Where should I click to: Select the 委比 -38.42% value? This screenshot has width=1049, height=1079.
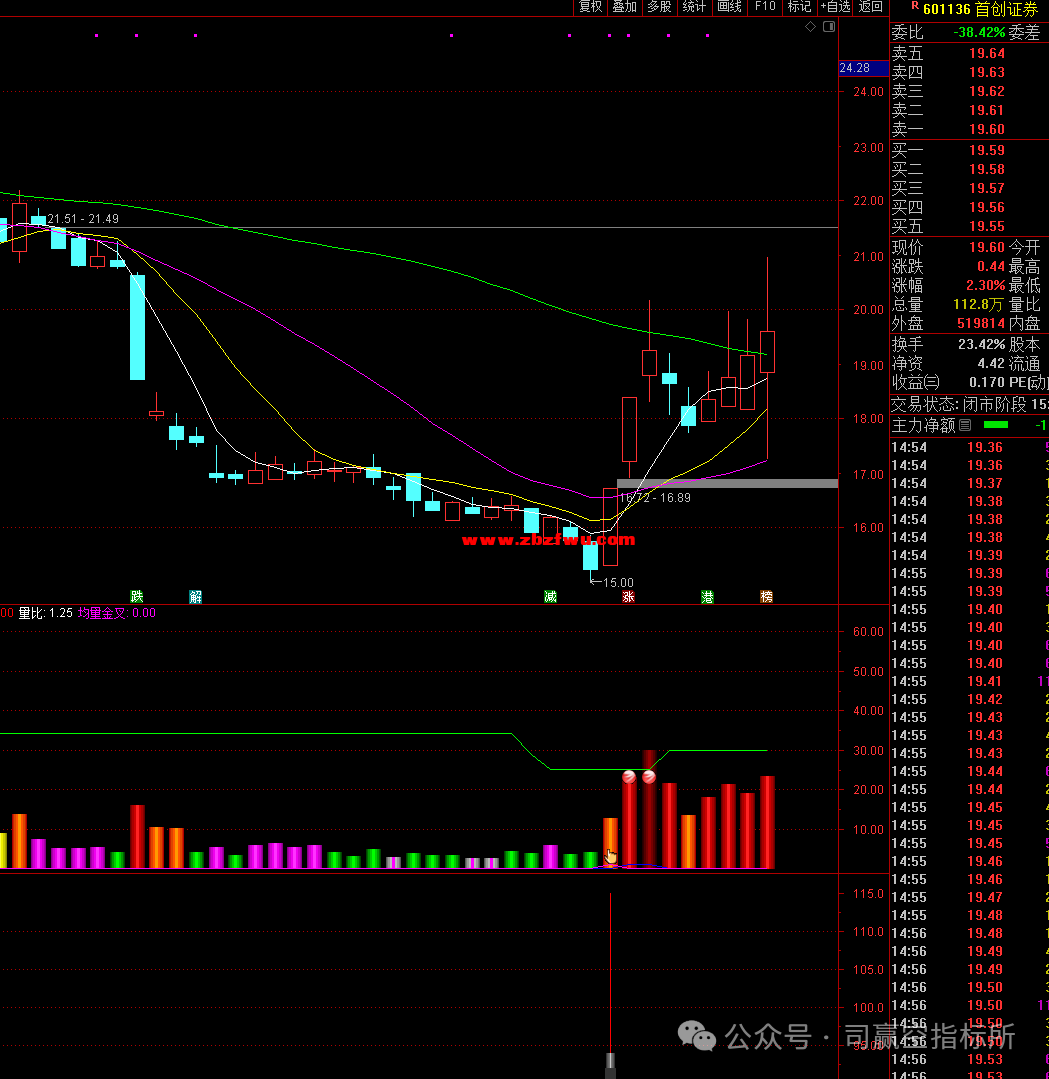[979, 32]
